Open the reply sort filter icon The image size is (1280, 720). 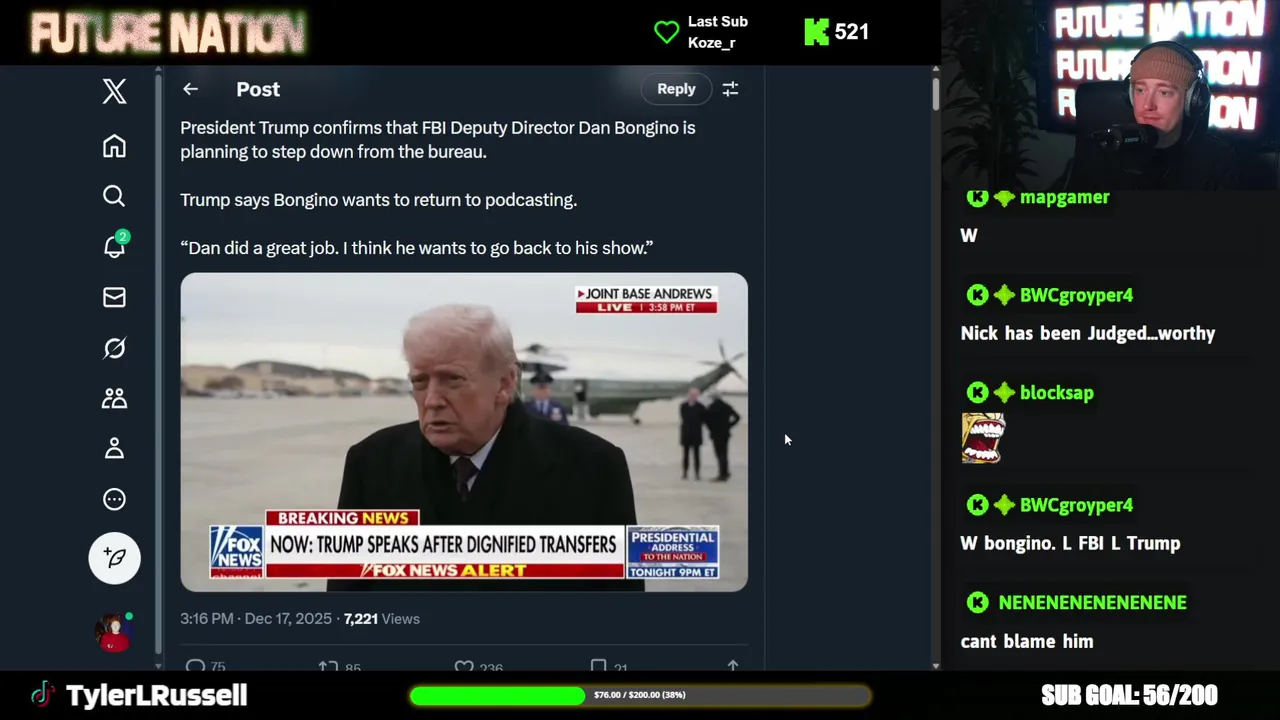[730, 89]
